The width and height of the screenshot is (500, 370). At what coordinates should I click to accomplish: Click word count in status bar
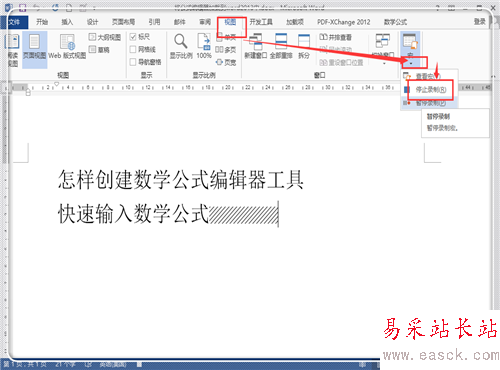(65, 365)
